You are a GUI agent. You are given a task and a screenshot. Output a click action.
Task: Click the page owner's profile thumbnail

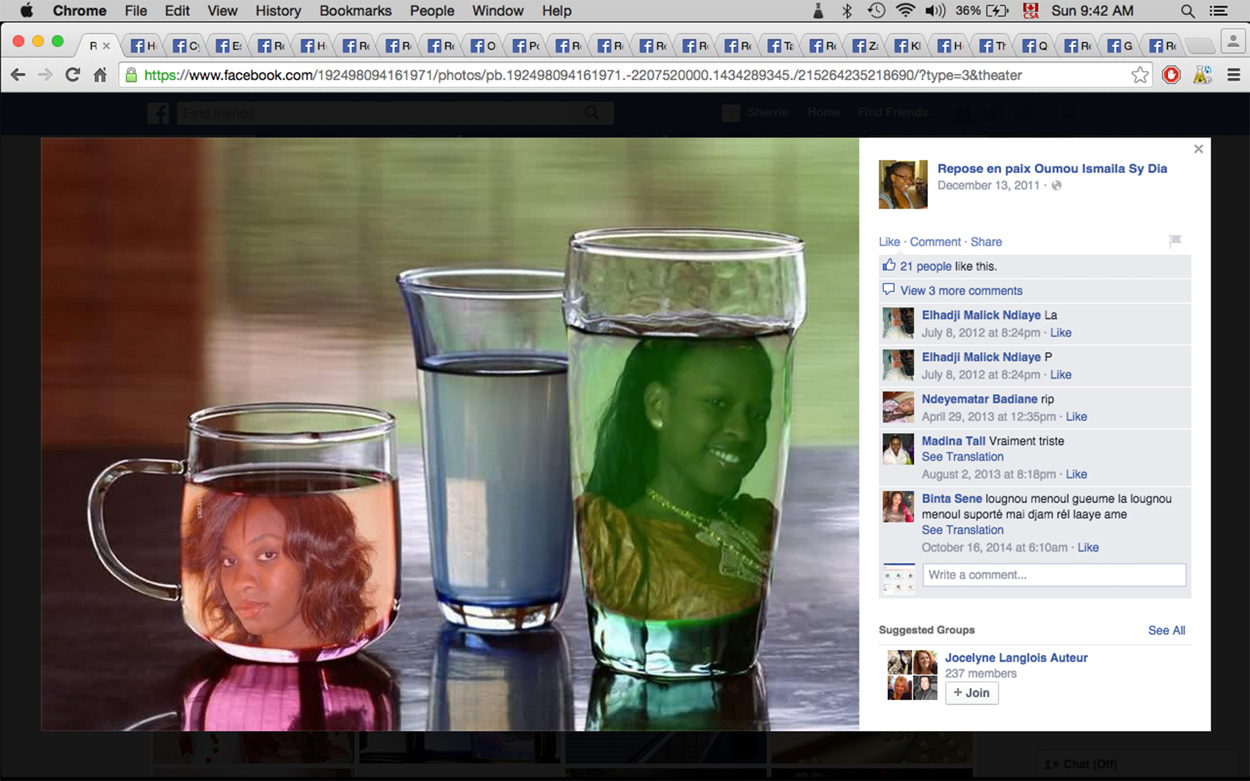(902, 184)
